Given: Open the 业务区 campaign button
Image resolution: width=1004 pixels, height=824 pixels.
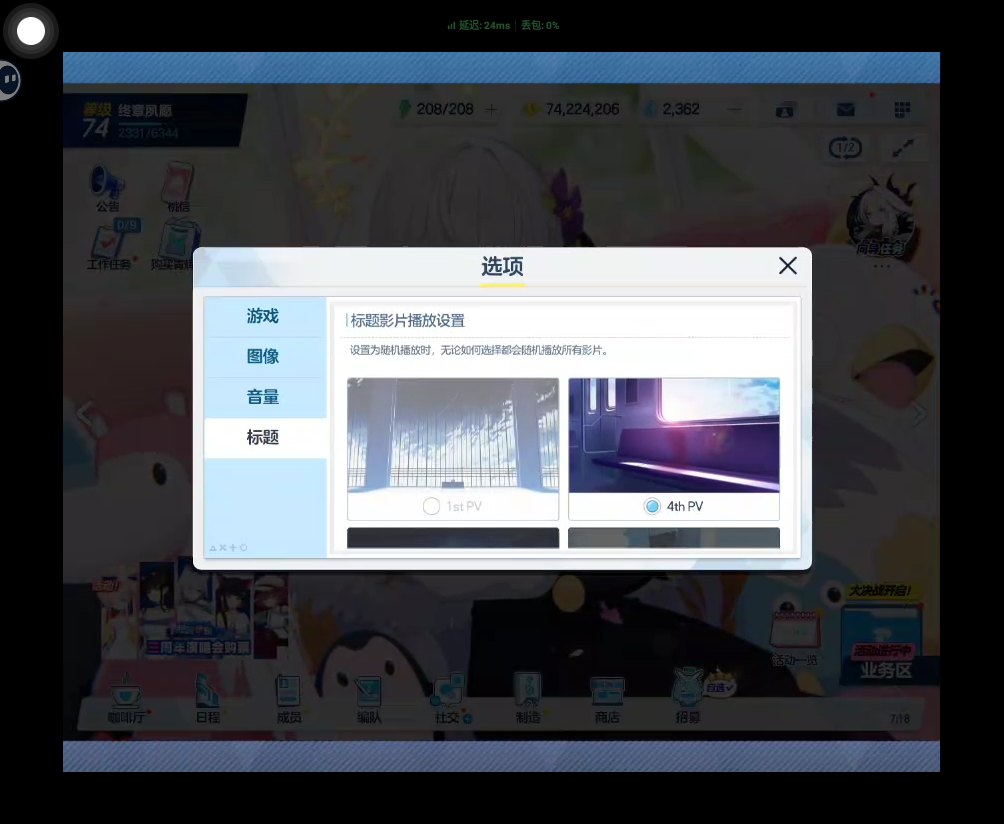Looking at the screenshot, I should 885,645.
